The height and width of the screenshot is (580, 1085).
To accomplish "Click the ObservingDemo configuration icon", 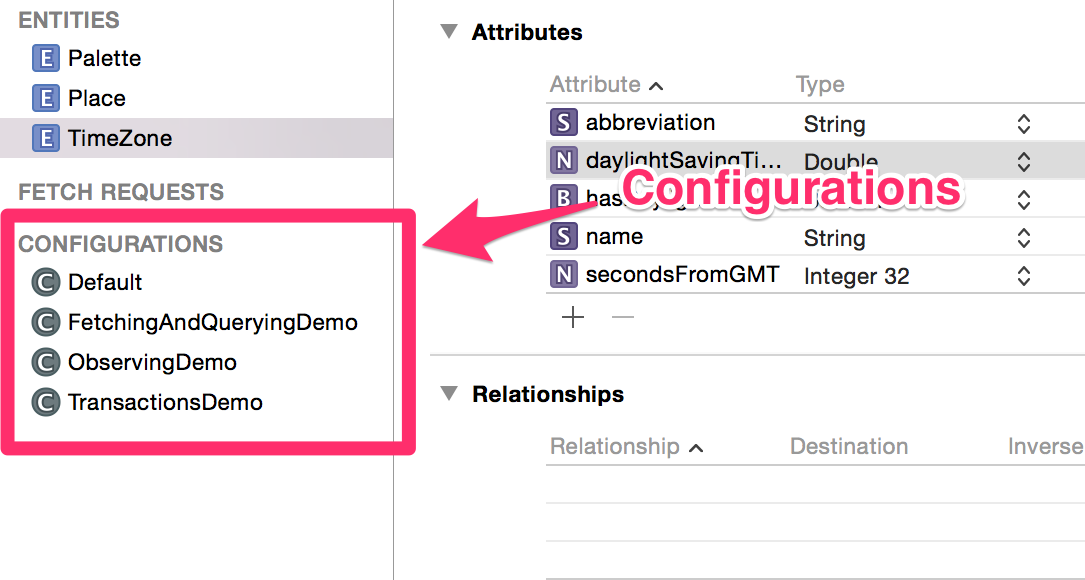I will point(45,363).
